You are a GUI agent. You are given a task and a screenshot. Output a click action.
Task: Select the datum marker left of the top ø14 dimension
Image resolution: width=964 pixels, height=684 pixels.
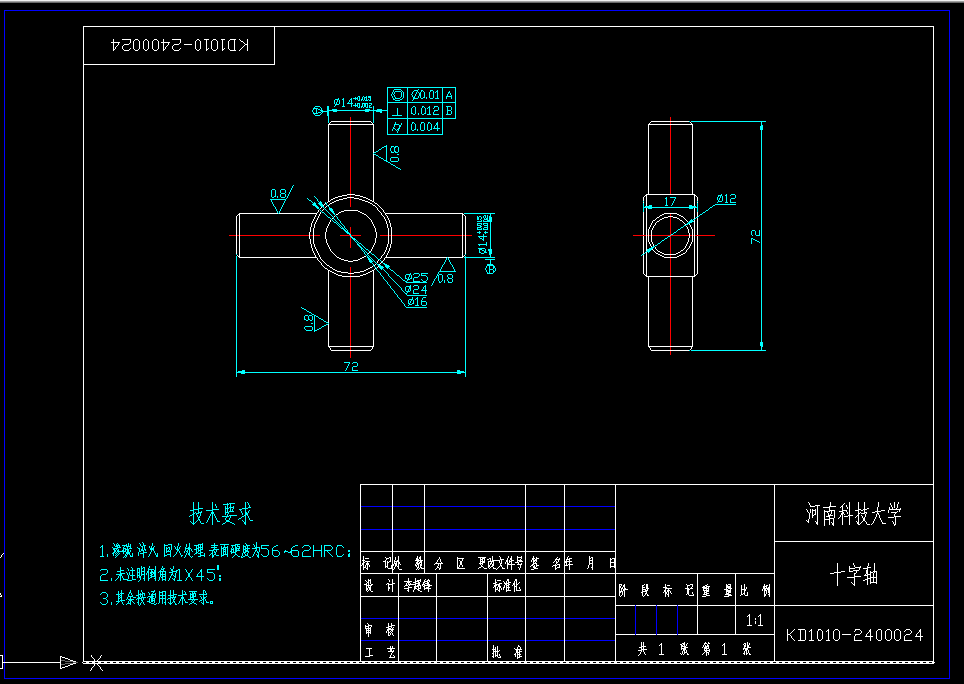coord(318,111)
